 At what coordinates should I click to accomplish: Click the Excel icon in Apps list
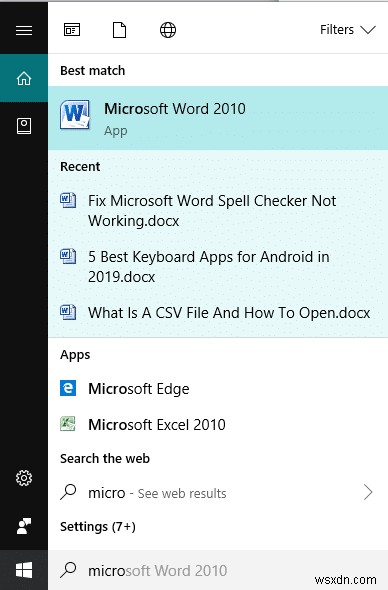(x=68, y=424)
